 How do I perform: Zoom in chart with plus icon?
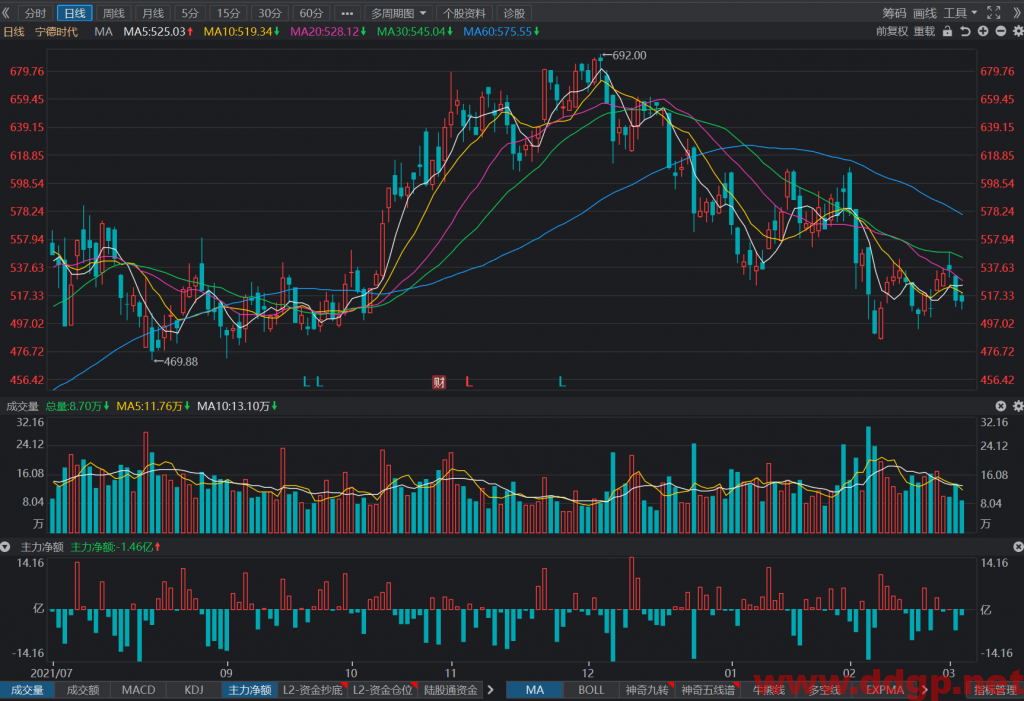(x=982, y=31)
